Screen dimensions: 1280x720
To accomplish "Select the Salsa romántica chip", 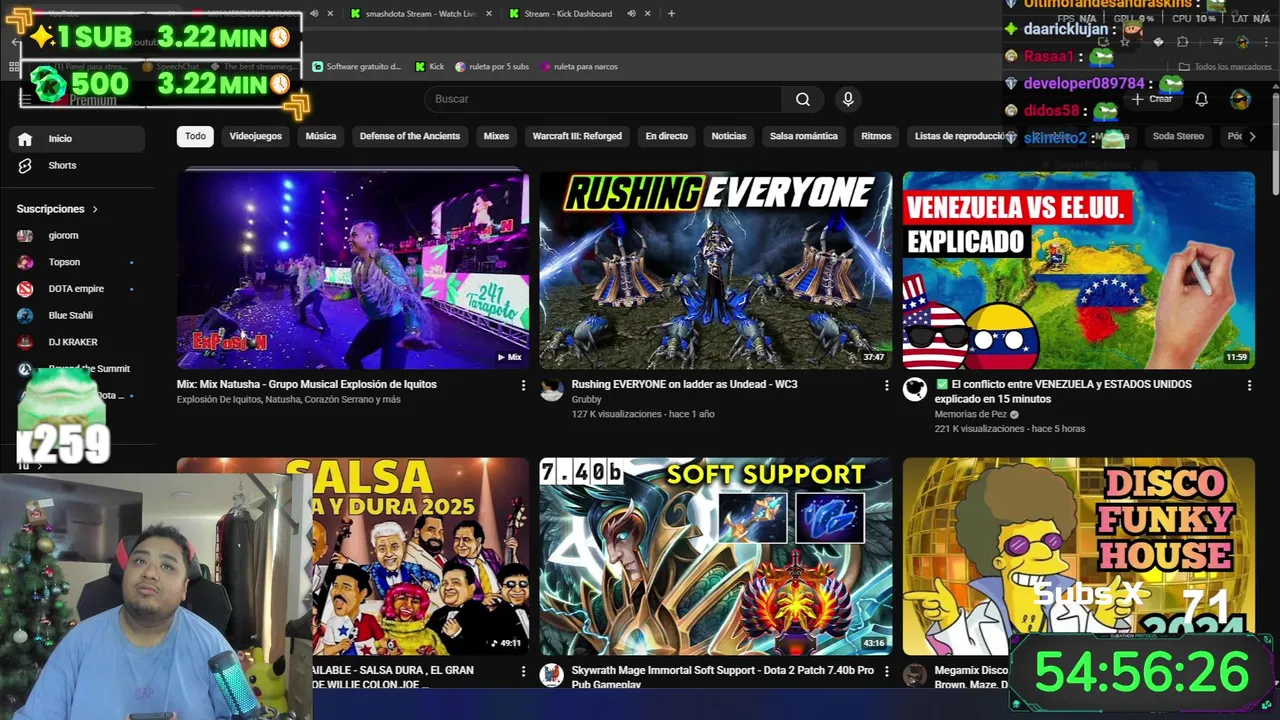I will 804,136.
